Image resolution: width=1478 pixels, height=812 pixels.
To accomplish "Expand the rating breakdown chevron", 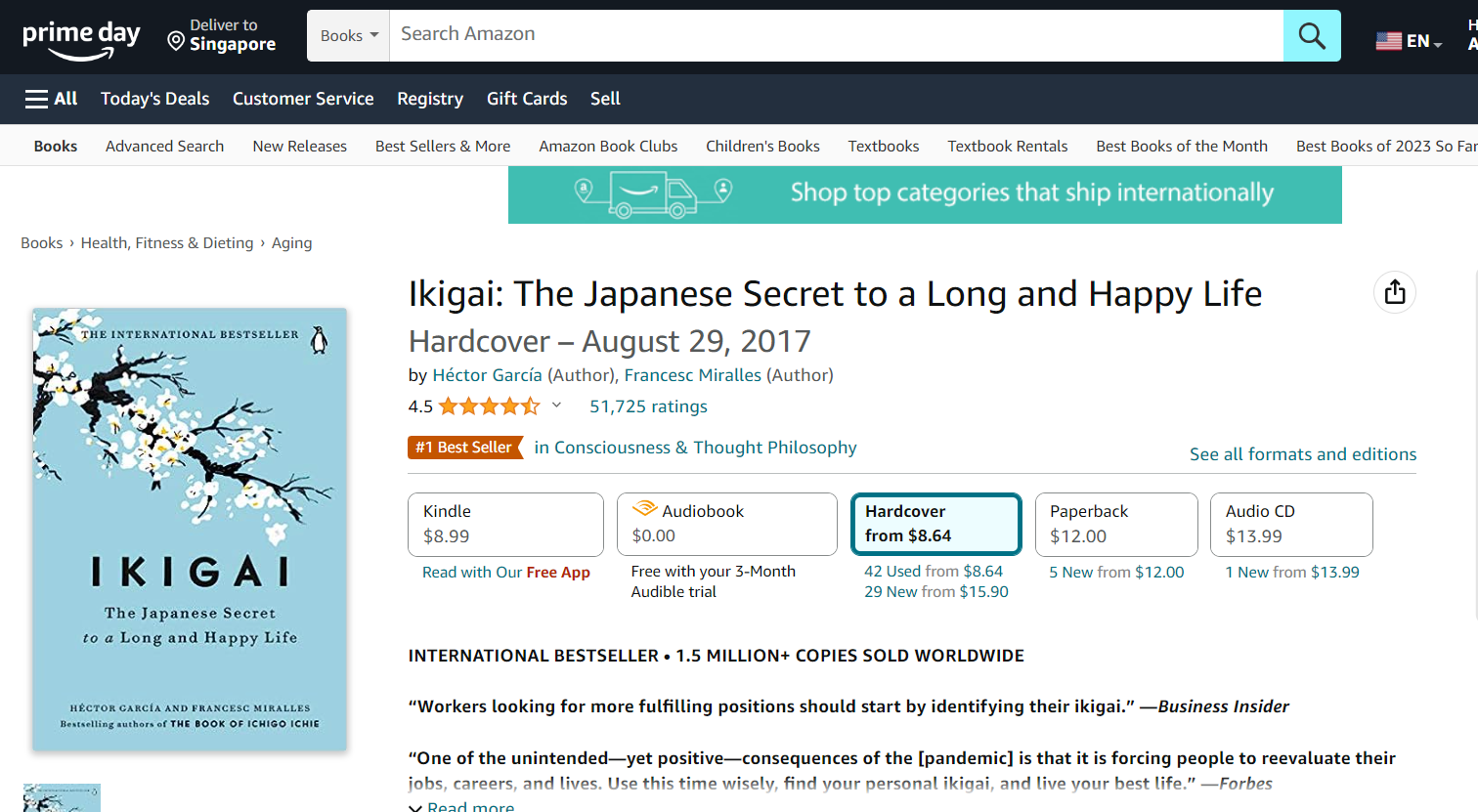I will pos(557,406).
